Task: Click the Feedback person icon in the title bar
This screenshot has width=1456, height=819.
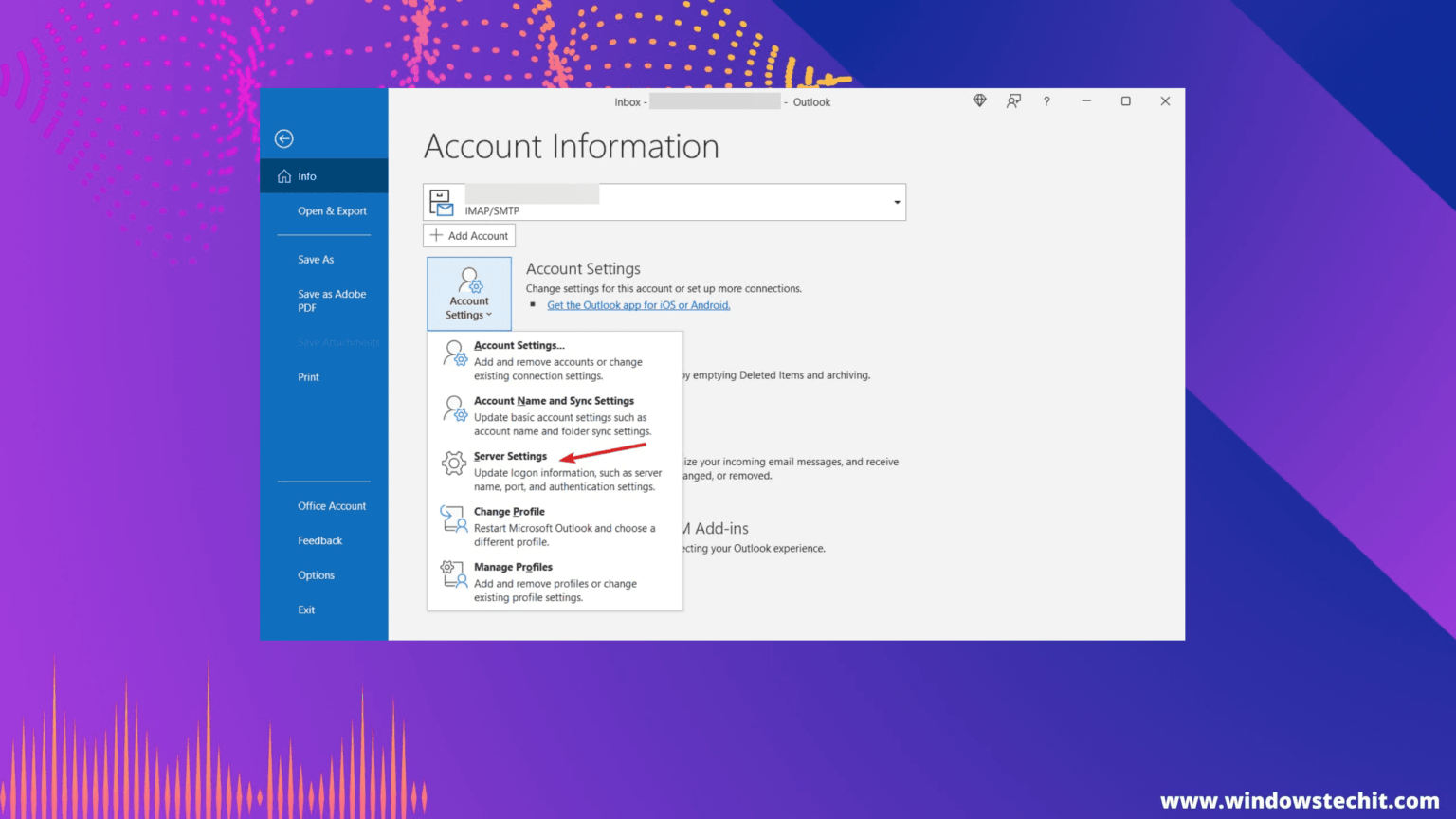Action: click(x=1012, y=100)
